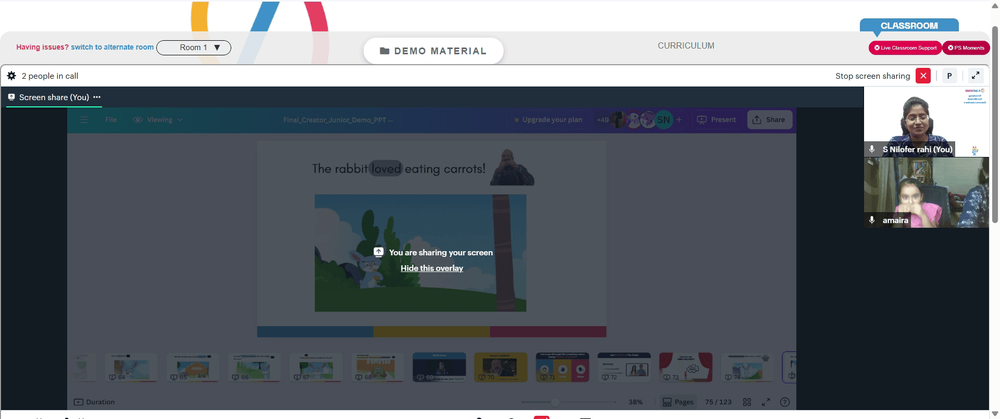Screen dimensions: 1000x419
Task: Open Canva hamburger menu in shared screen
Action: click(84, 120)
